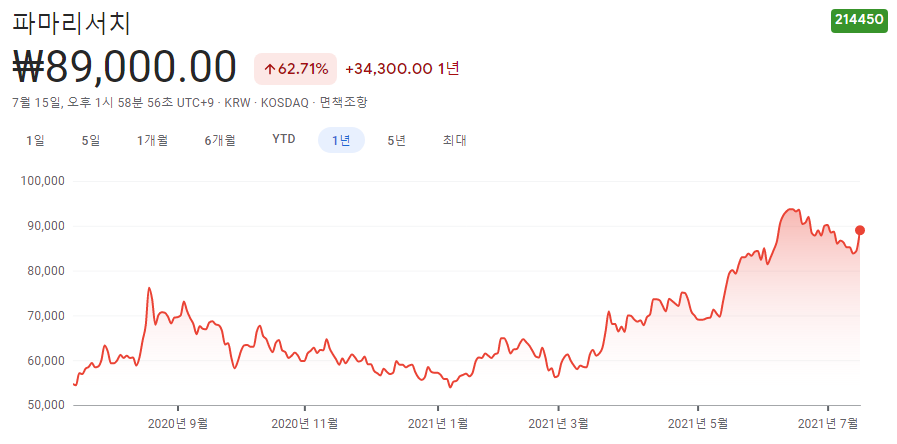Click the 파마리서치 stock title

[72, 25]
